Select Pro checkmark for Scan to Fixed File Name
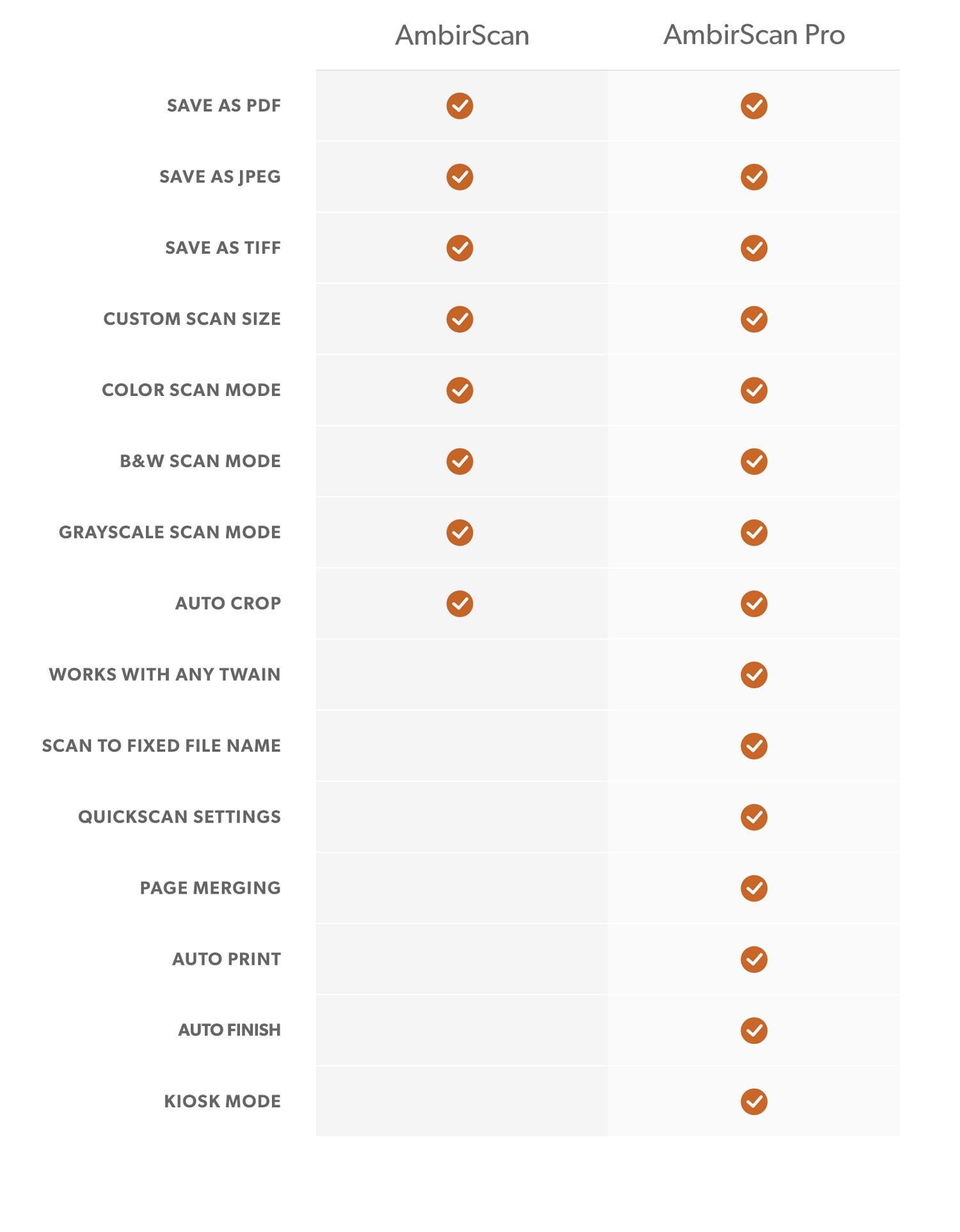 (754, 746)
